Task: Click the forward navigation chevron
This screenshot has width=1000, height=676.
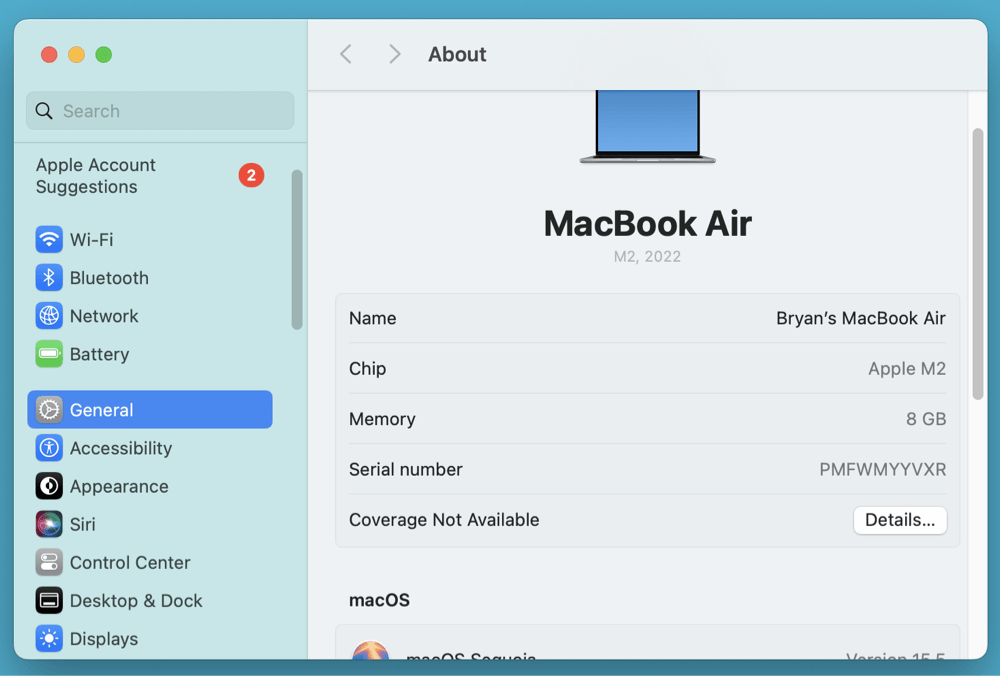Action: [394, 54]
